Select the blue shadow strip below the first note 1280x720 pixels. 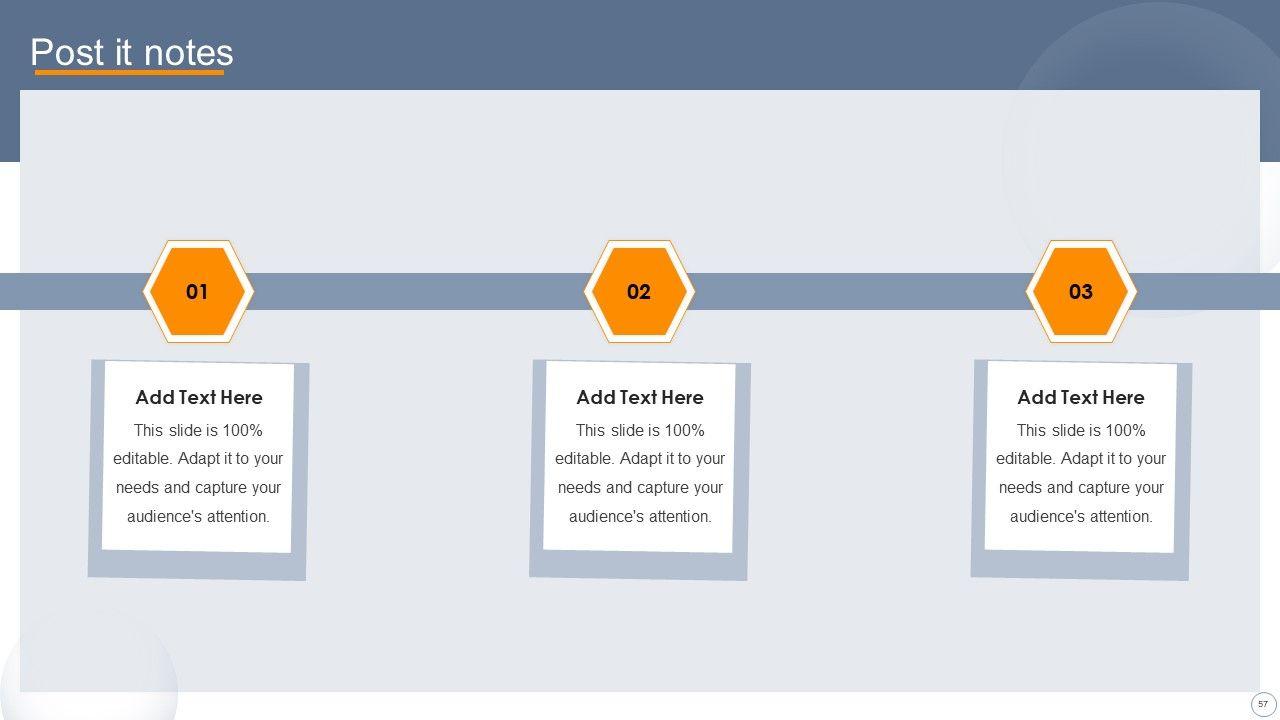click(x=197, y=565)
